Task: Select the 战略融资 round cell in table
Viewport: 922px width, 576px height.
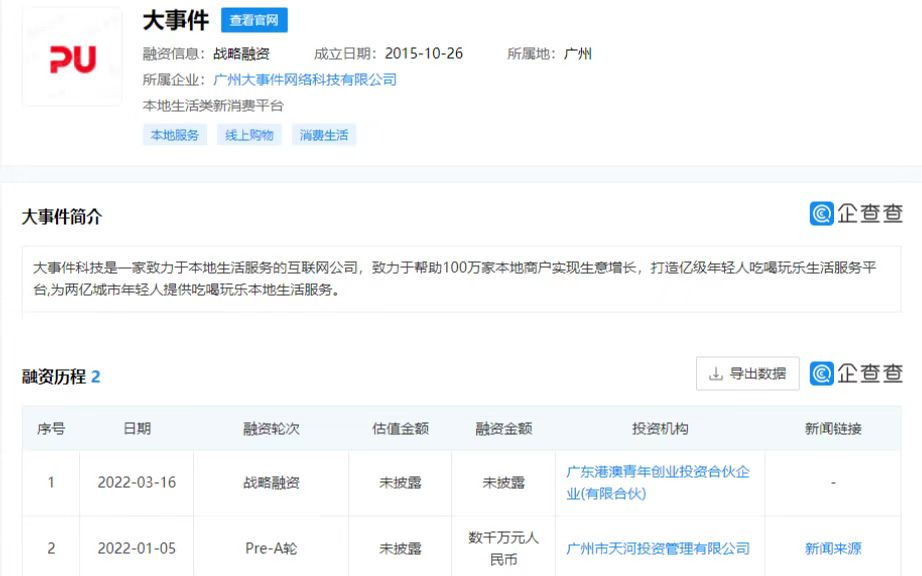Action: pyautogui.click(x=271, y=483)
